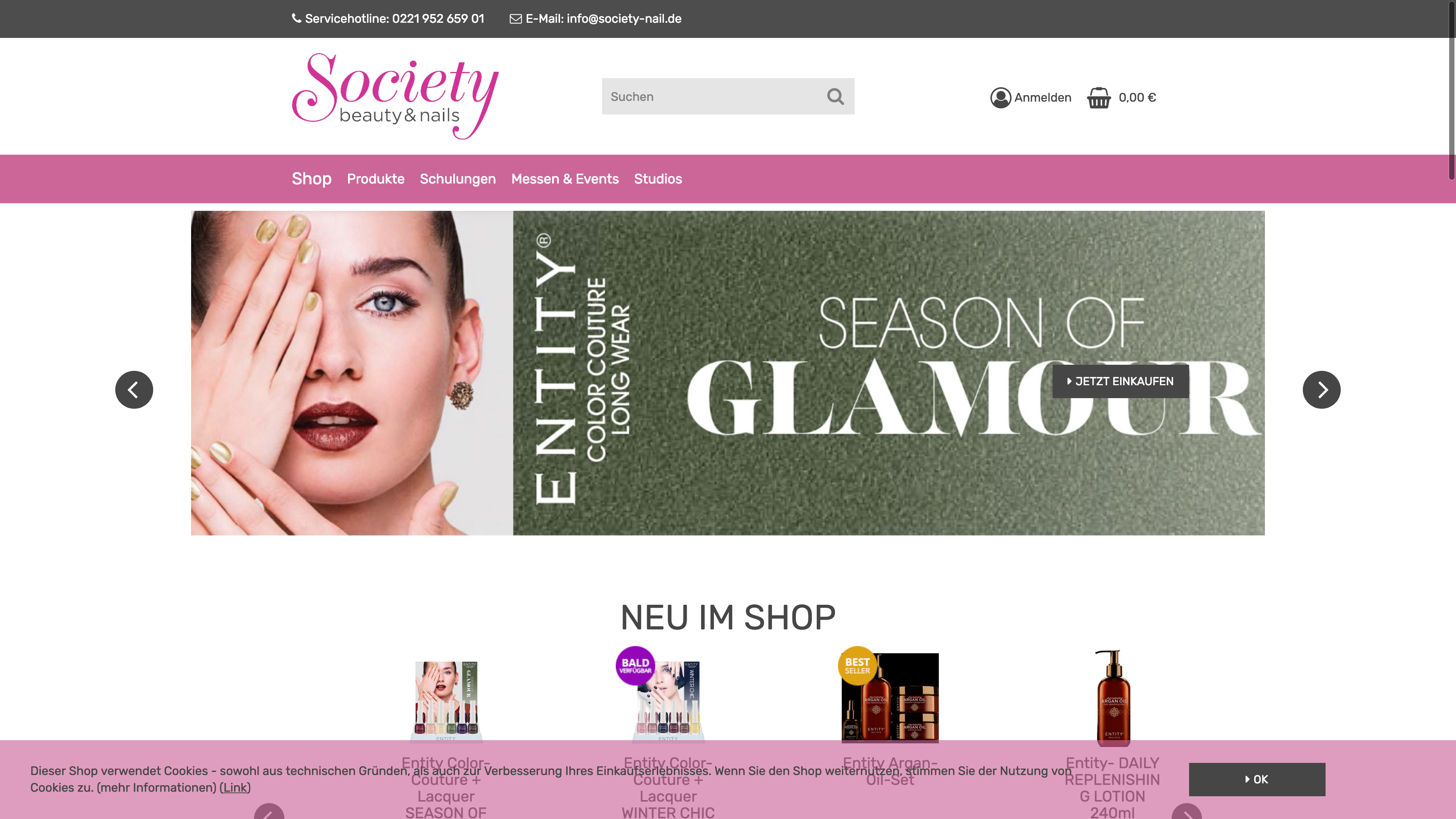Viewport: 1456px width, 819px height.
Task: Open the Anmelden user account icon
Action: (1001, 98)
